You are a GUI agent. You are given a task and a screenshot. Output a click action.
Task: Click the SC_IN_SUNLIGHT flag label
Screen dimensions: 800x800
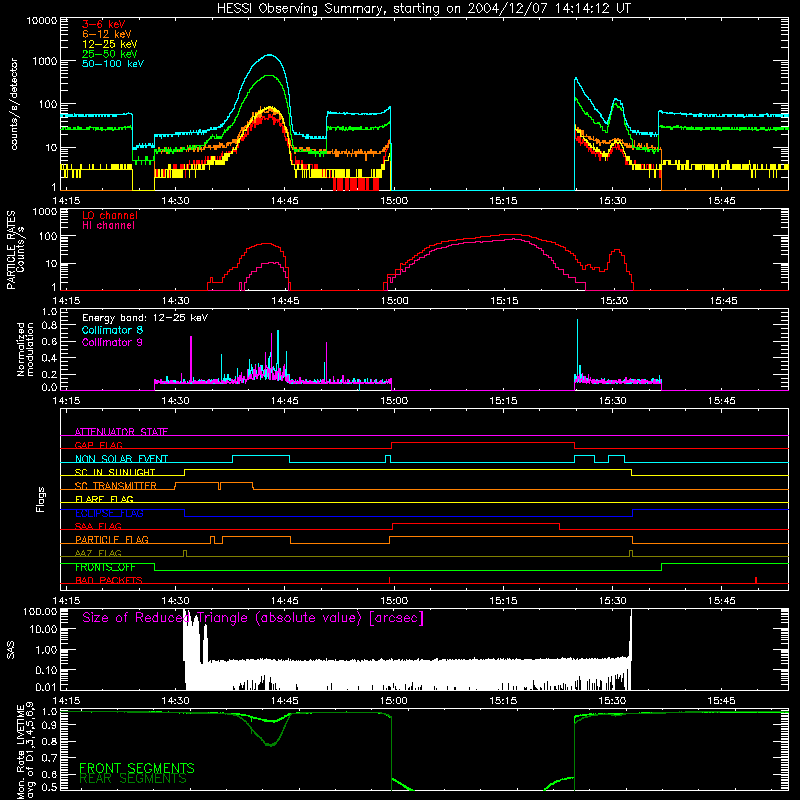[x=115, y=472]
